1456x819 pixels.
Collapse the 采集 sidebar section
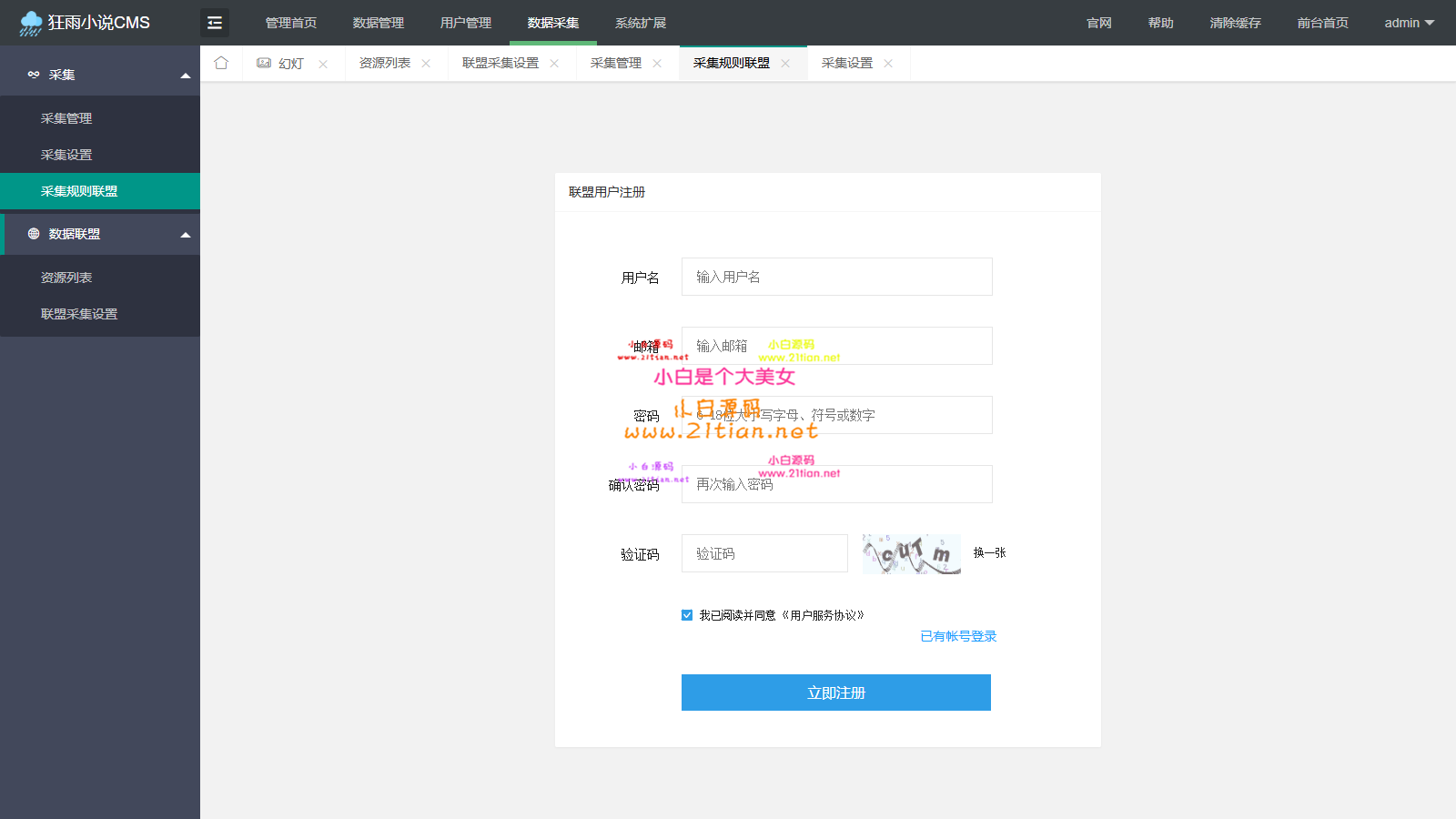[186, 76]
